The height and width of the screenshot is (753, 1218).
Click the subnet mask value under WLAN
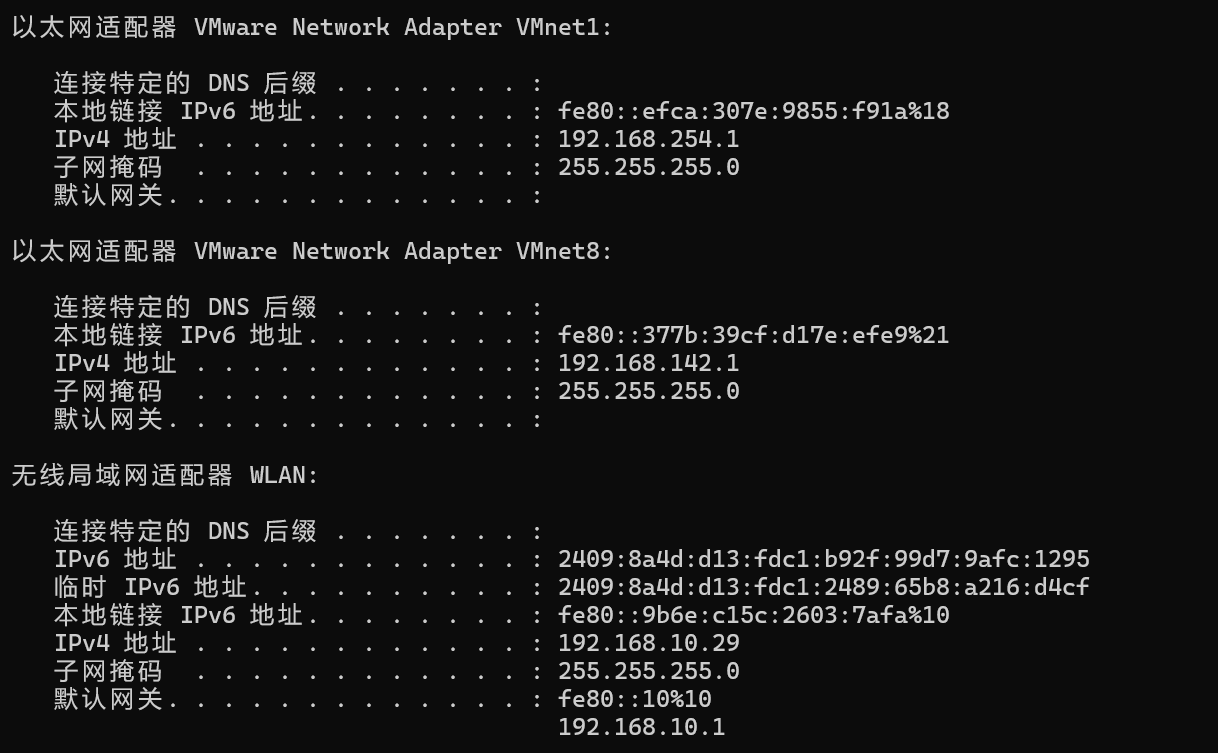click(x=648, y=671)
